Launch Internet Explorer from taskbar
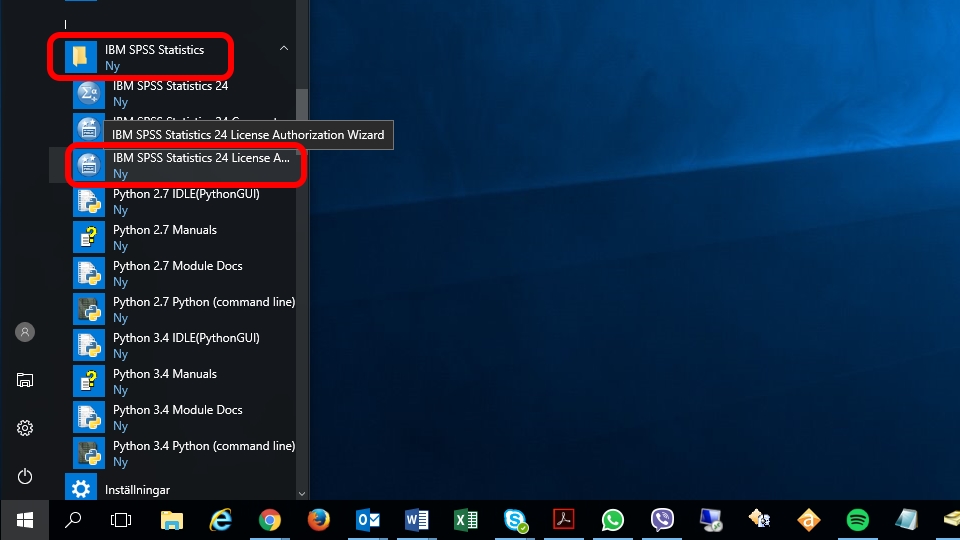Screen dimensions: 960x540 click(x=220, y=520)
